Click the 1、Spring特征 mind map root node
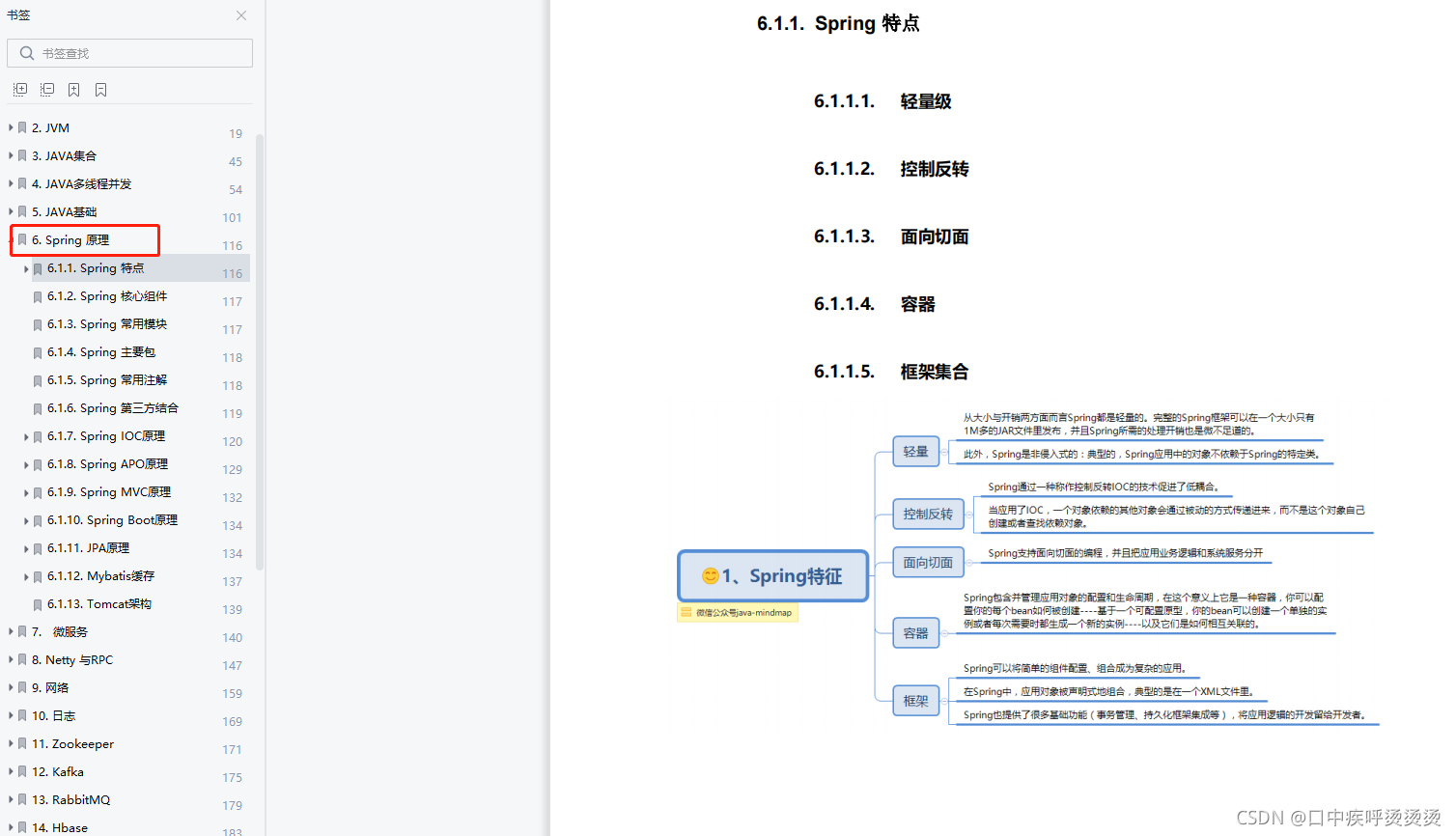1456x836 pixels. click(773, 576)
